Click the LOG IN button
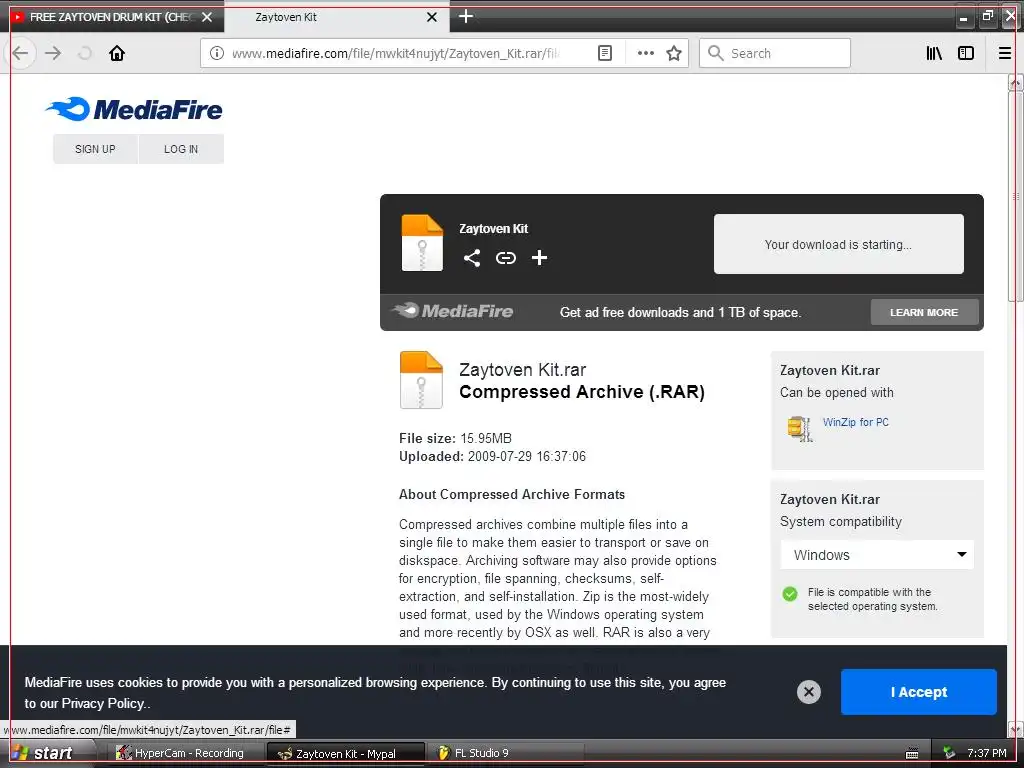This screenshot has height=768, width=1024. click(181, 149)
